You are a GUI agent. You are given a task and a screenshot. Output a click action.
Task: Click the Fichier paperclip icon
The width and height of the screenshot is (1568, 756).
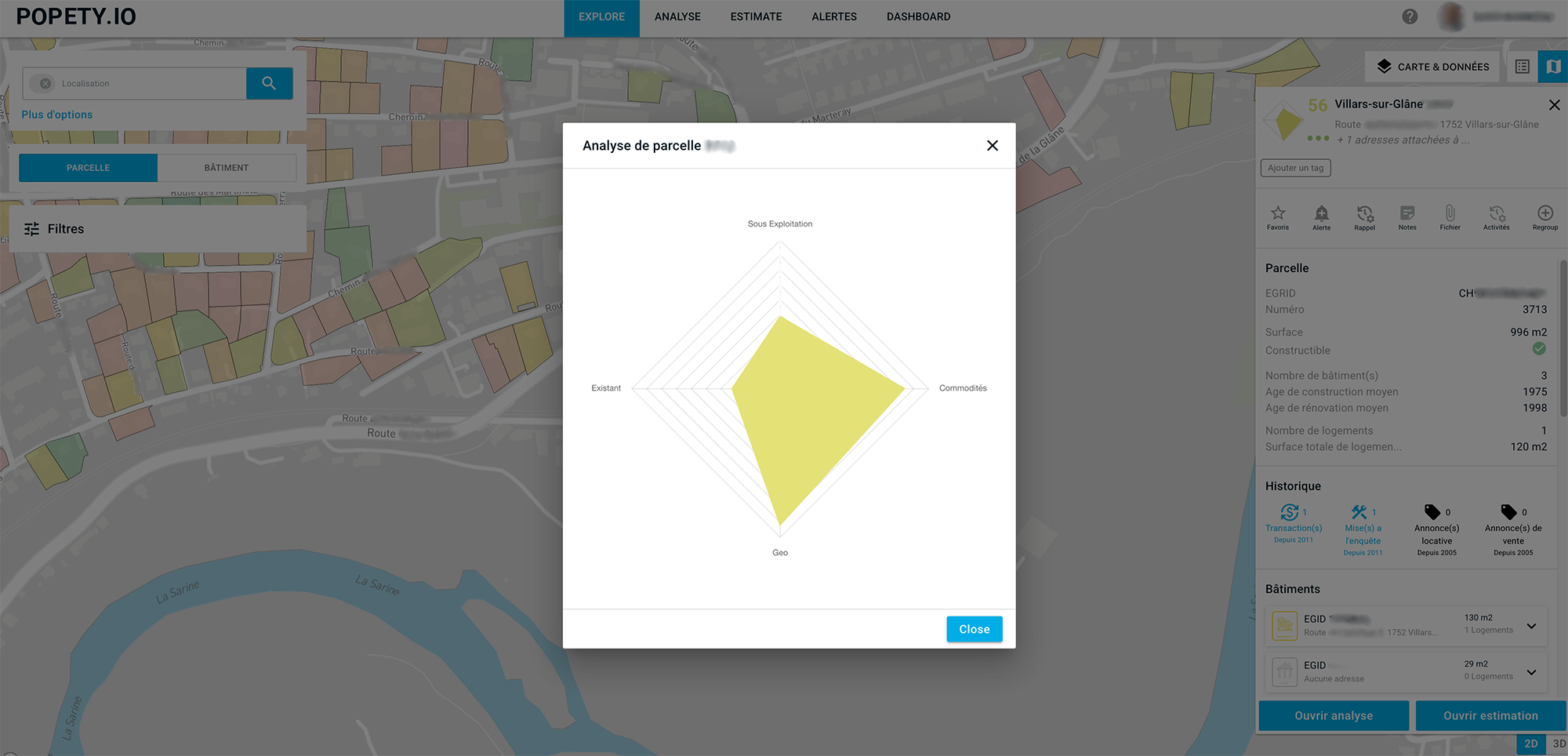pyautogui.click(x=1450, y=213)
